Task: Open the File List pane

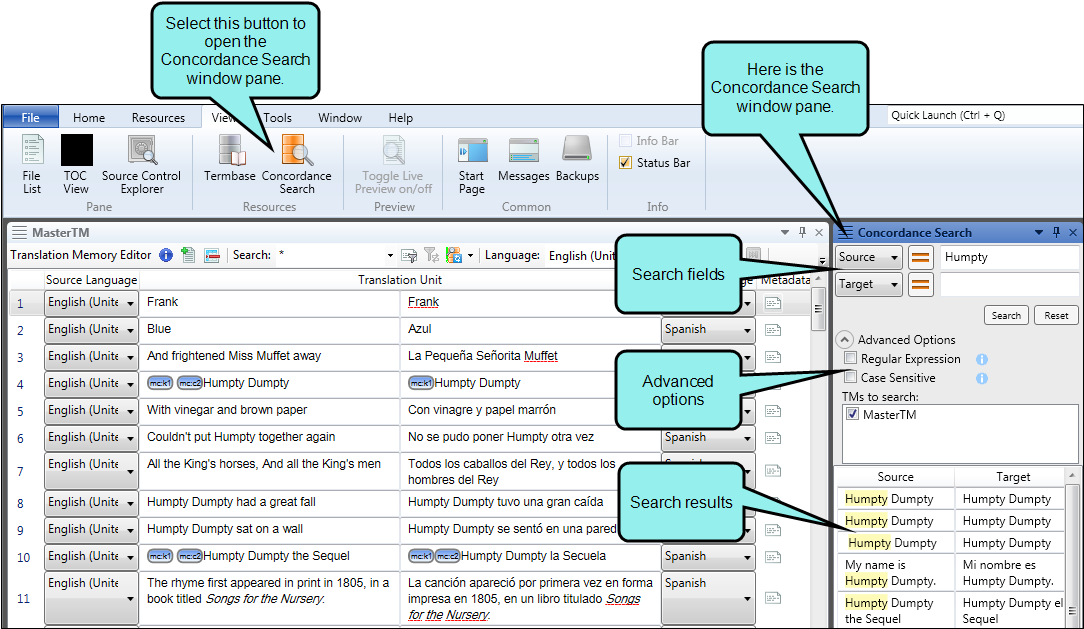Action: point(32,164)
